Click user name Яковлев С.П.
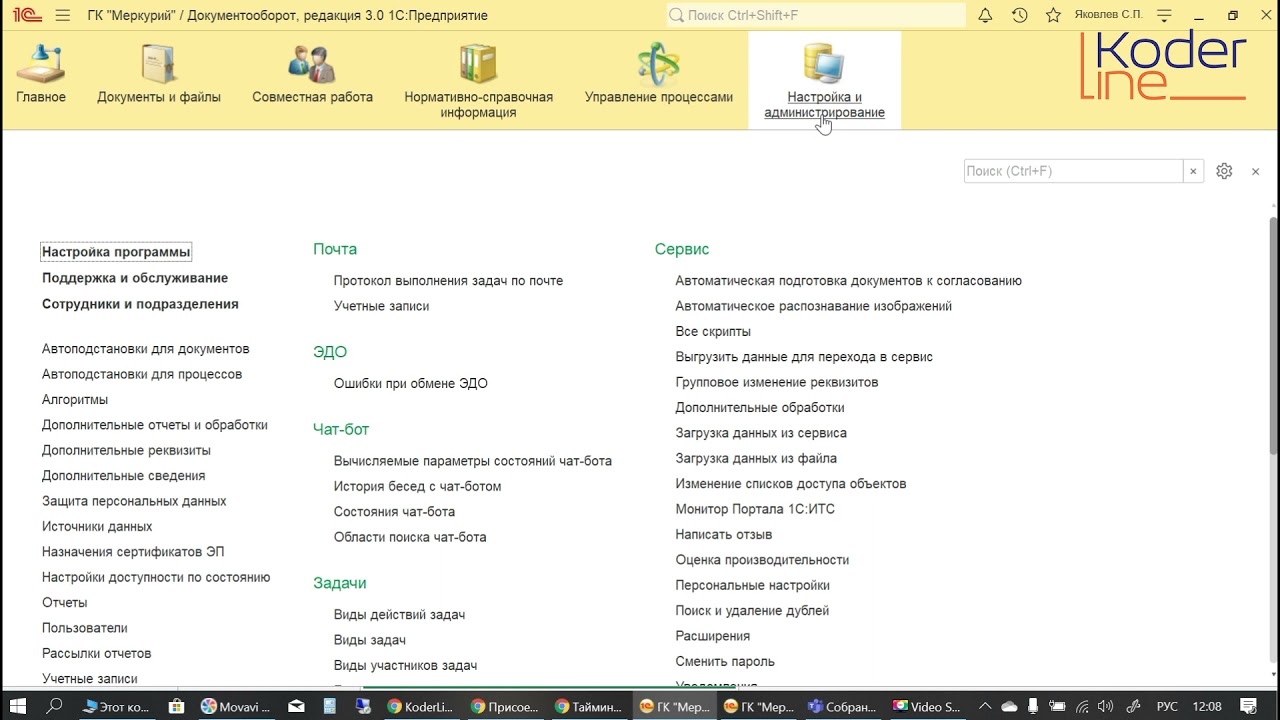This screenshot has height=720, width=1280. point(1108,15)
